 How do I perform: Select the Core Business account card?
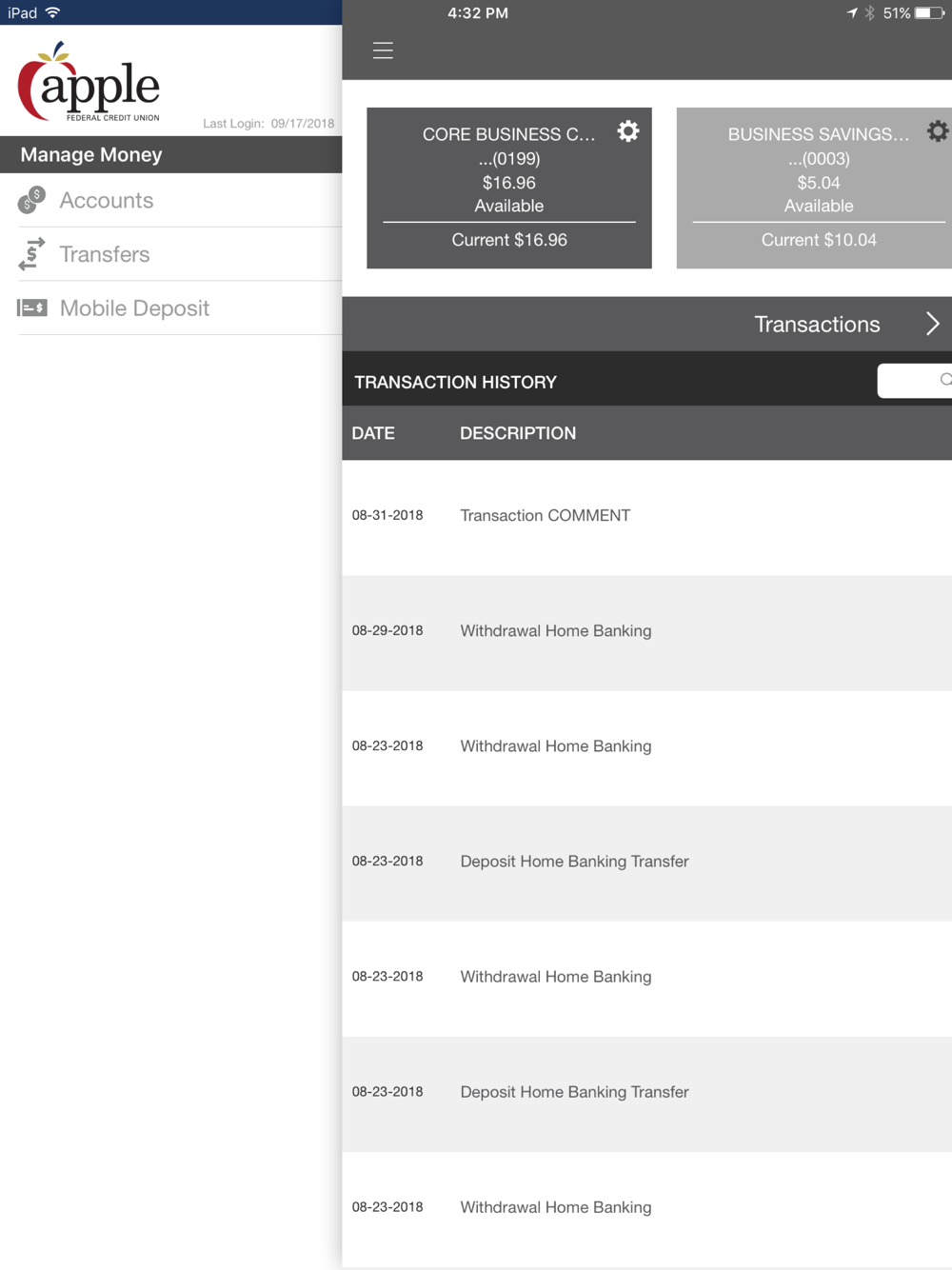pos(509,188)
